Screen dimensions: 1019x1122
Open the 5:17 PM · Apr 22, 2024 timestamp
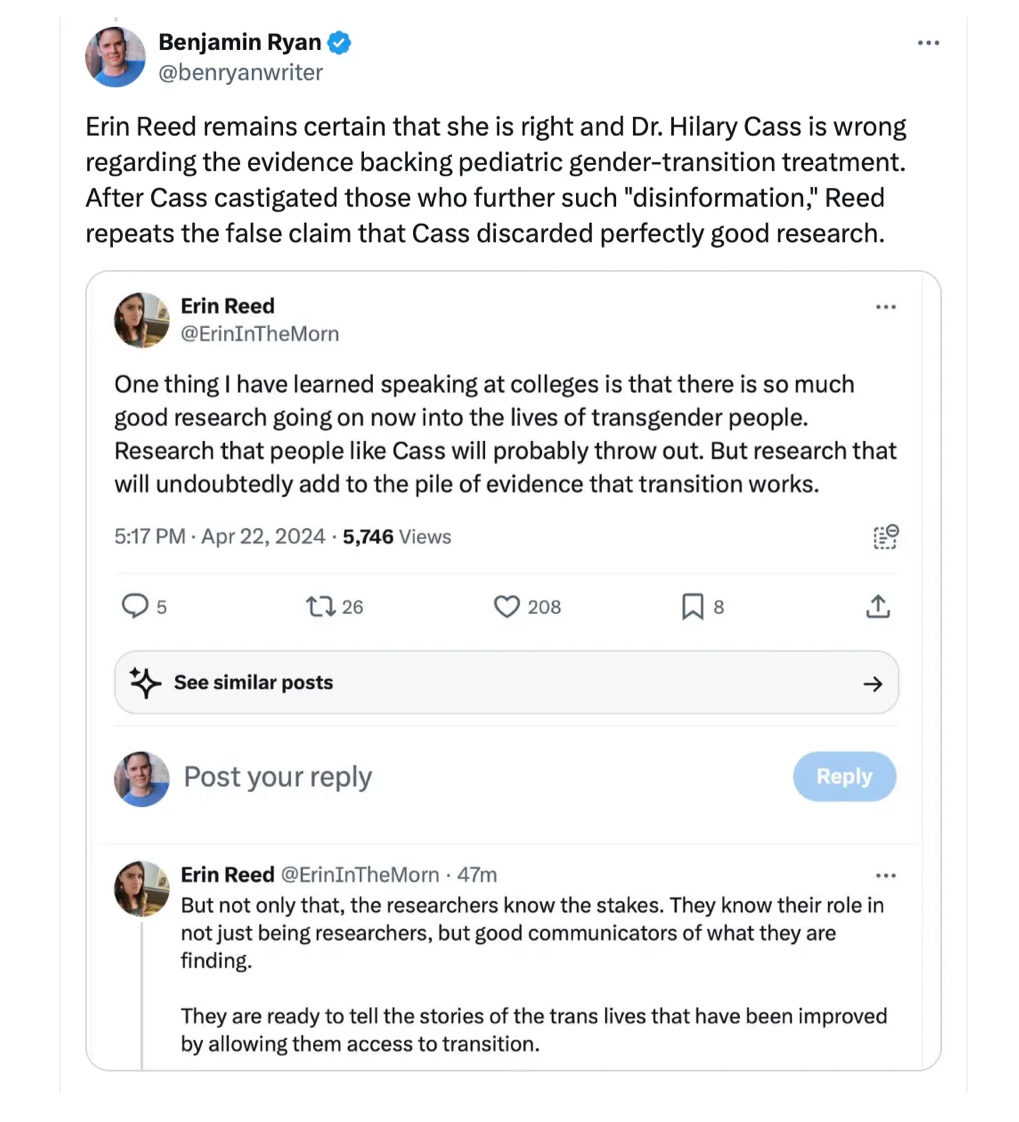(x=220, y=537)
